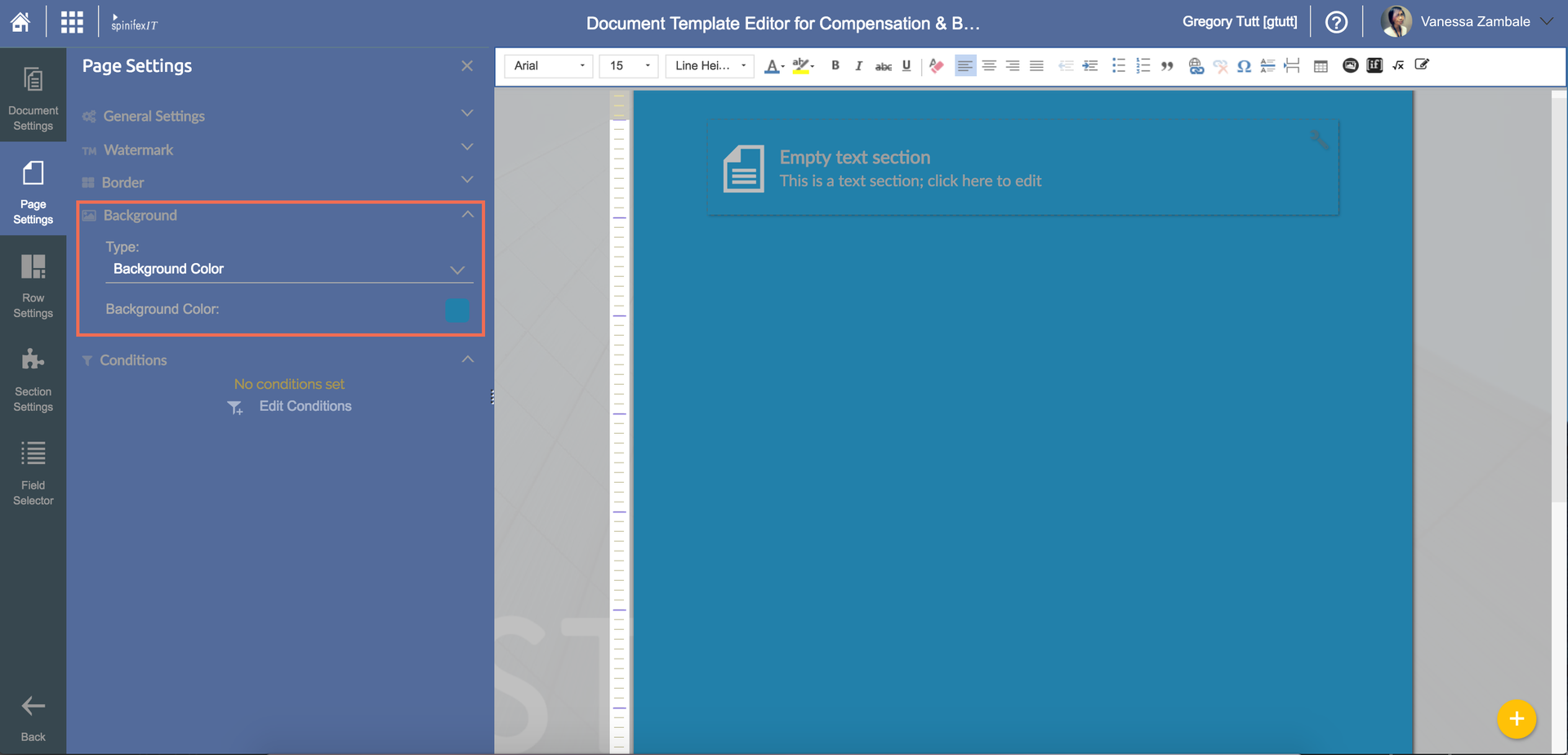The image size is (1568, 755).
Task: Open the background Type dropdown
Action: 289,269
